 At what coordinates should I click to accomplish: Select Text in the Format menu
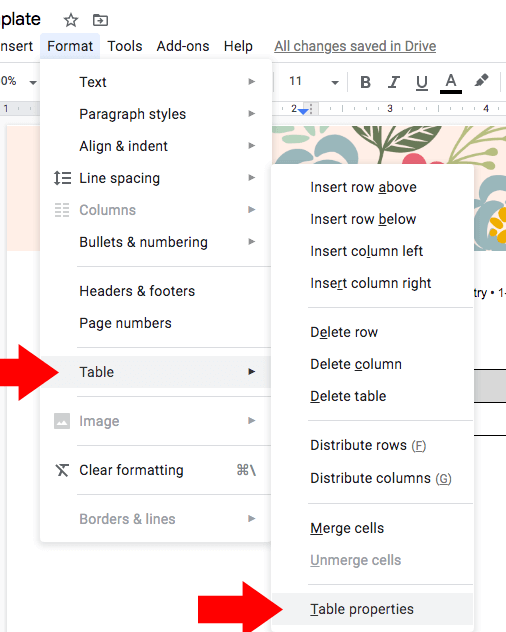[x=156, y=82]
